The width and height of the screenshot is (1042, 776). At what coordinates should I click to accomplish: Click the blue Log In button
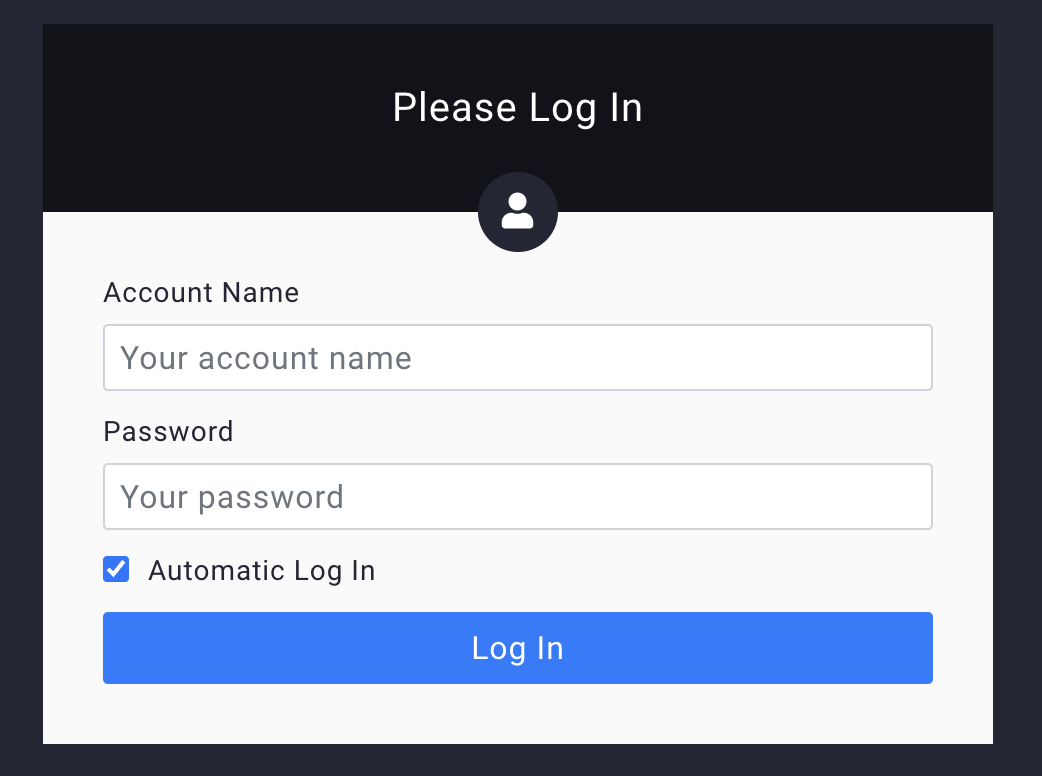[x=518, y=648]
